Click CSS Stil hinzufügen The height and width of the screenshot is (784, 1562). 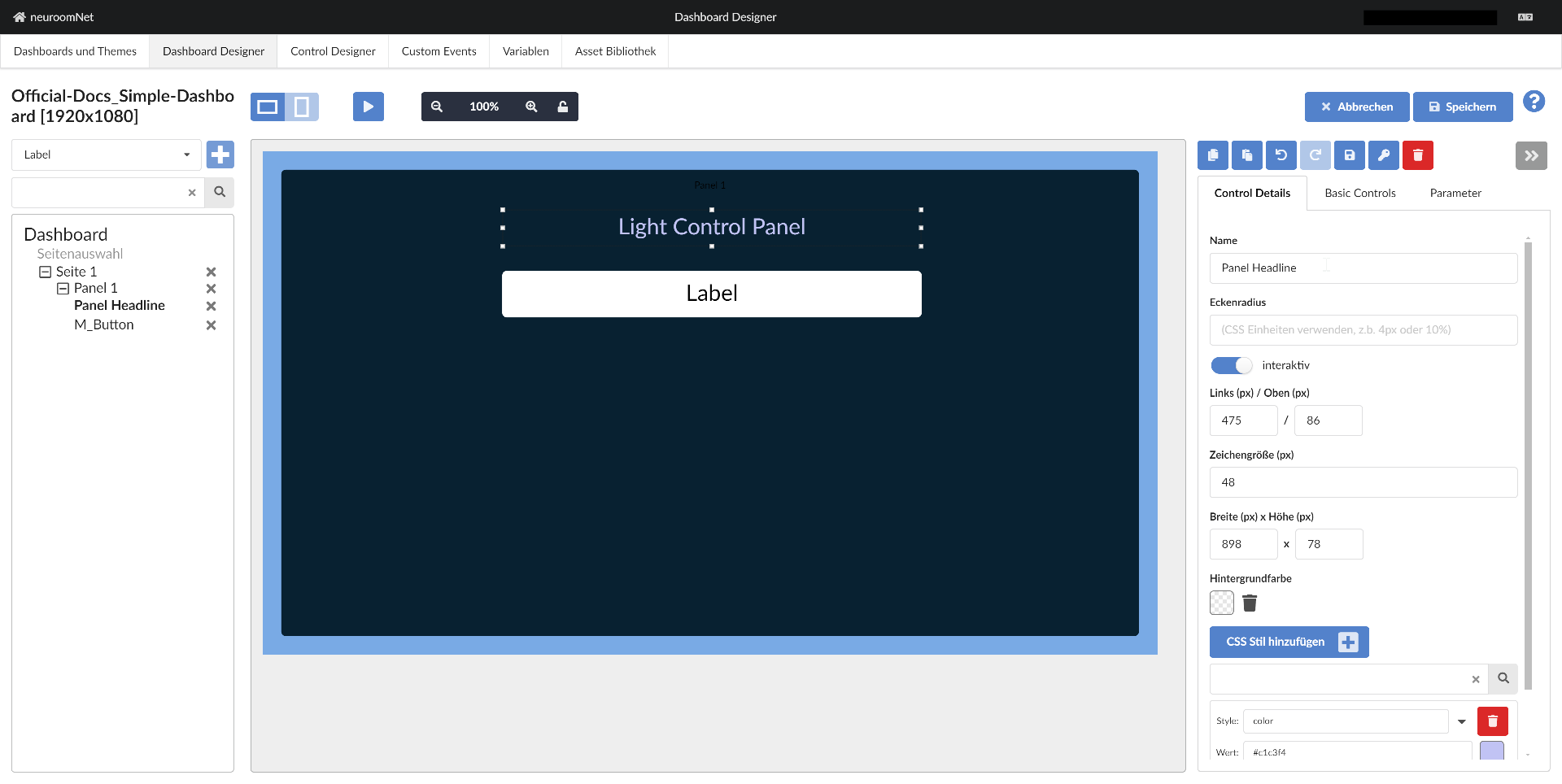point(1289,642)
